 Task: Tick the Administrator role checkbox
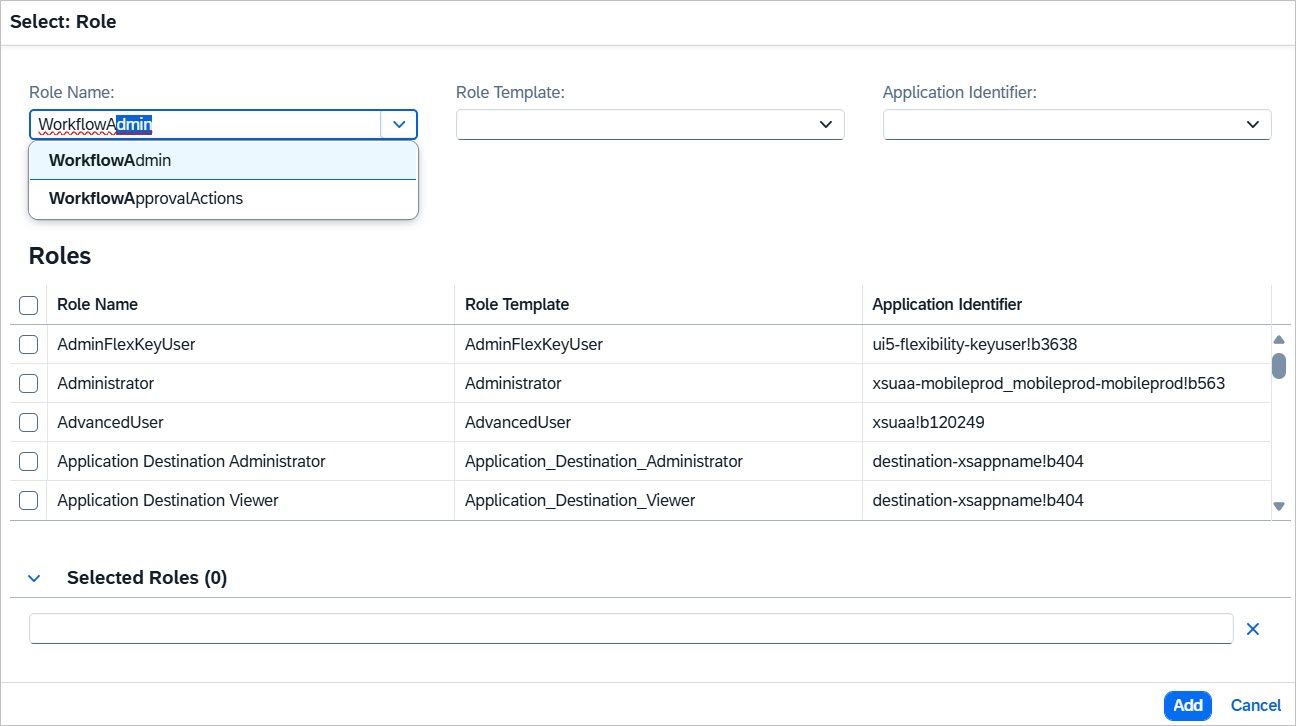pyautogui.click(x=29, y=384)
